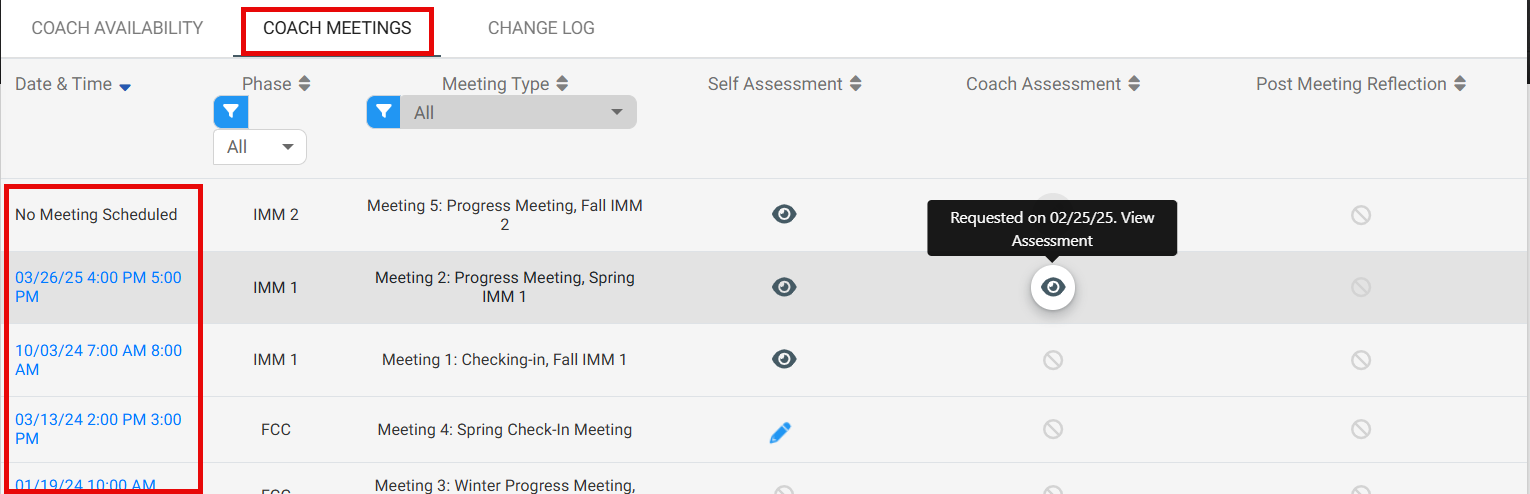The height and width of the screenshot is (494, 1530).
Task: Sort the Coach Assessment column
Action: [1133, 85]
